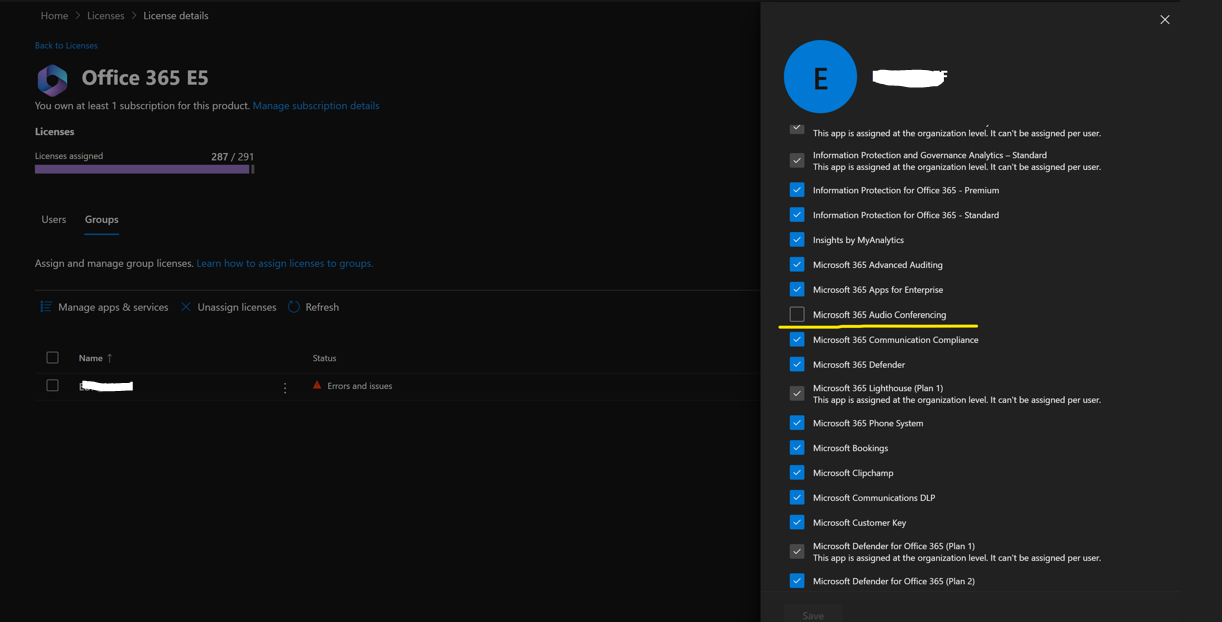The width and height of the screenshot is (1222, 622).
Task: Close the side panel with the X
Action: pyautogui.click(x=1165, y=19)
